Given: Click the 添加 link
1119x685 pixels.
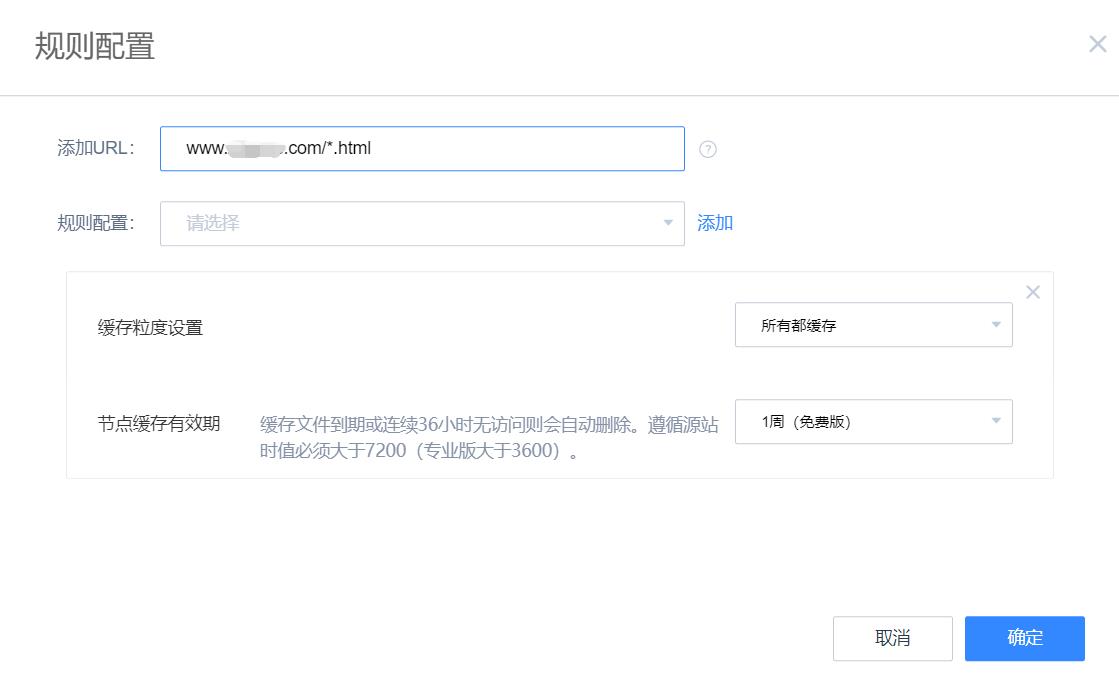Looking at the screenshot, I should click(715, 223).
